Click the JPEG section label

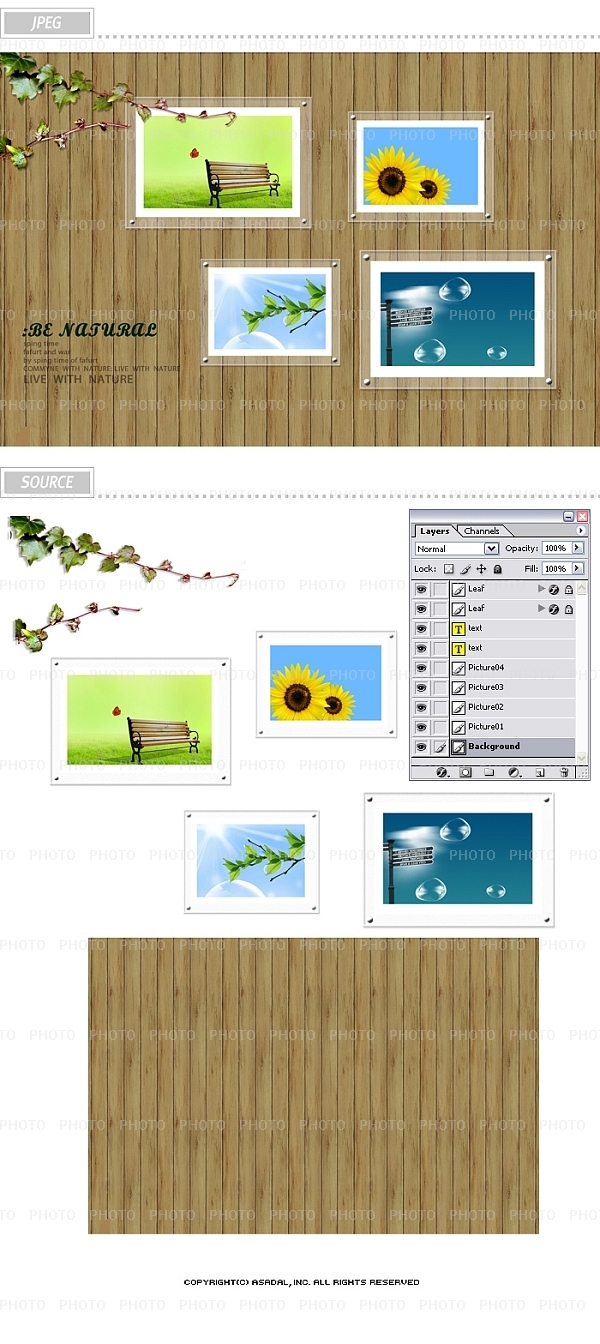pyautogui.click(x=47, y=23)
